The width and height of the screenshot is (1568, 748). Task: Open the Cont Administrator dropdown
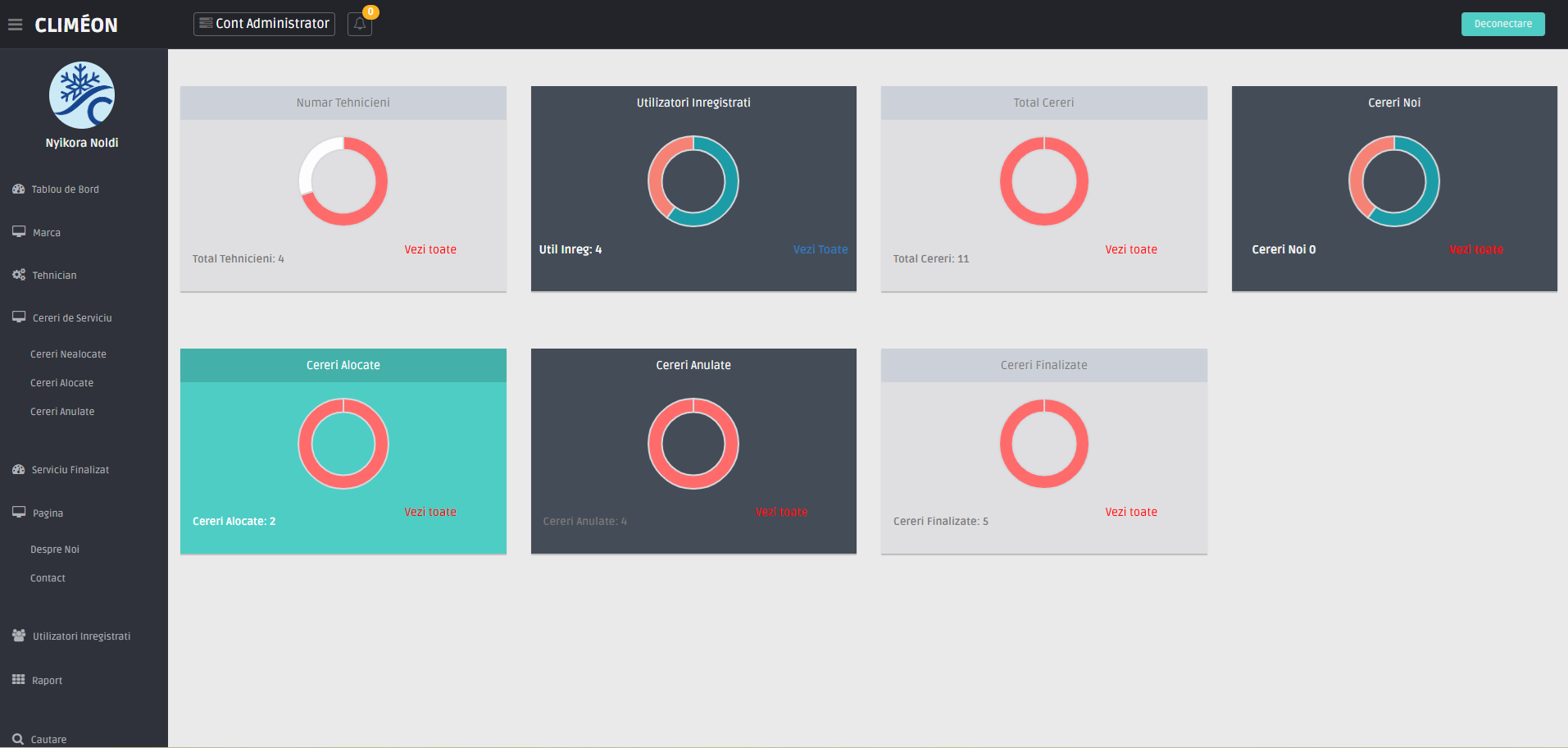264,24
